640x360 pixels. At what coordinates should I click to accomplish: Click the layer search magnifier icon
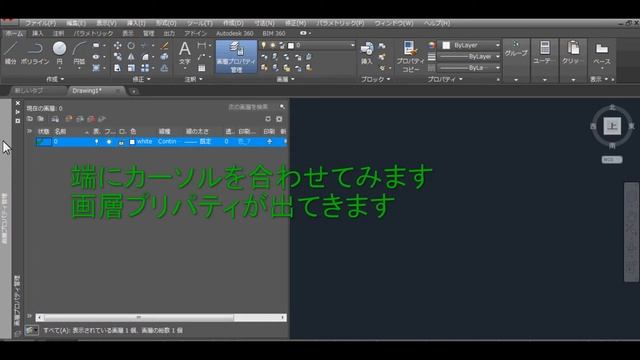[282, 107]
